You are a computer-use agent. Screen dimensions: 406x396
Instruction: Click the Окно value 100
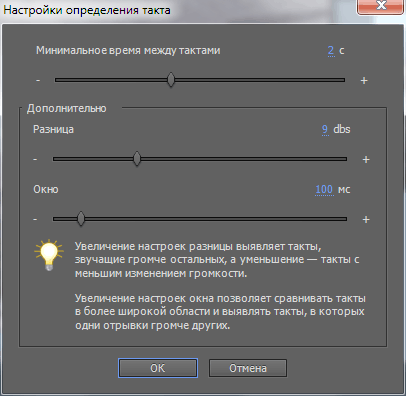click(x=324, y=190)
